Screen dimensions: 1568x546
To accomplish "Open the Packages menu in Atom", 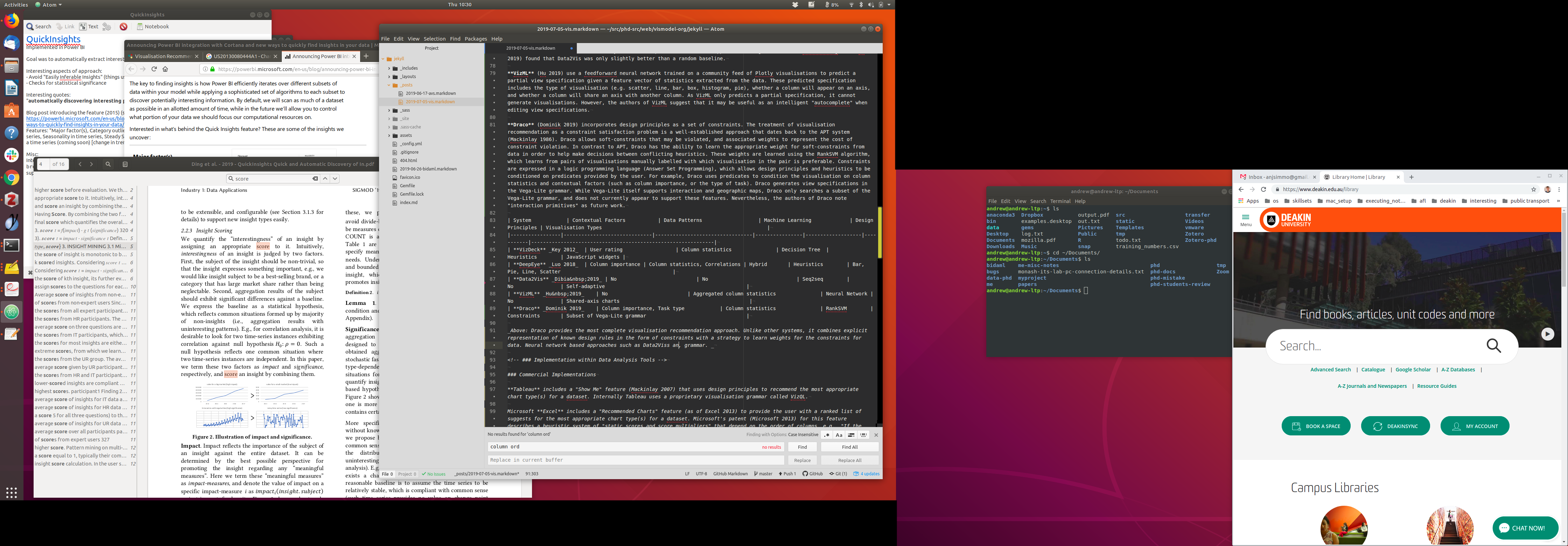I will (x=475, y=39).
